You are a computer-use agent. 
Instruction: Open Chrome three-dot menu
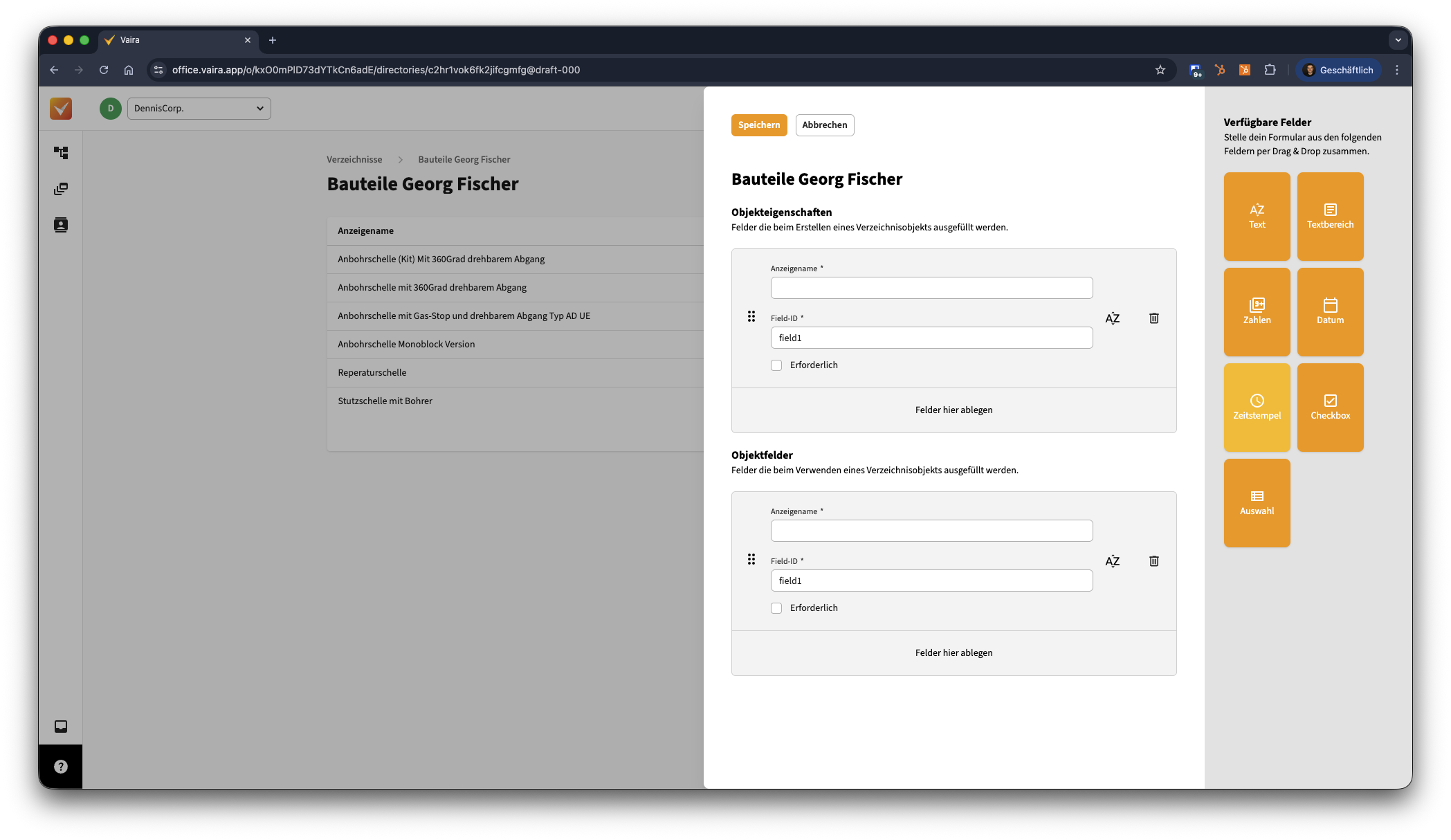[1397, 70]
